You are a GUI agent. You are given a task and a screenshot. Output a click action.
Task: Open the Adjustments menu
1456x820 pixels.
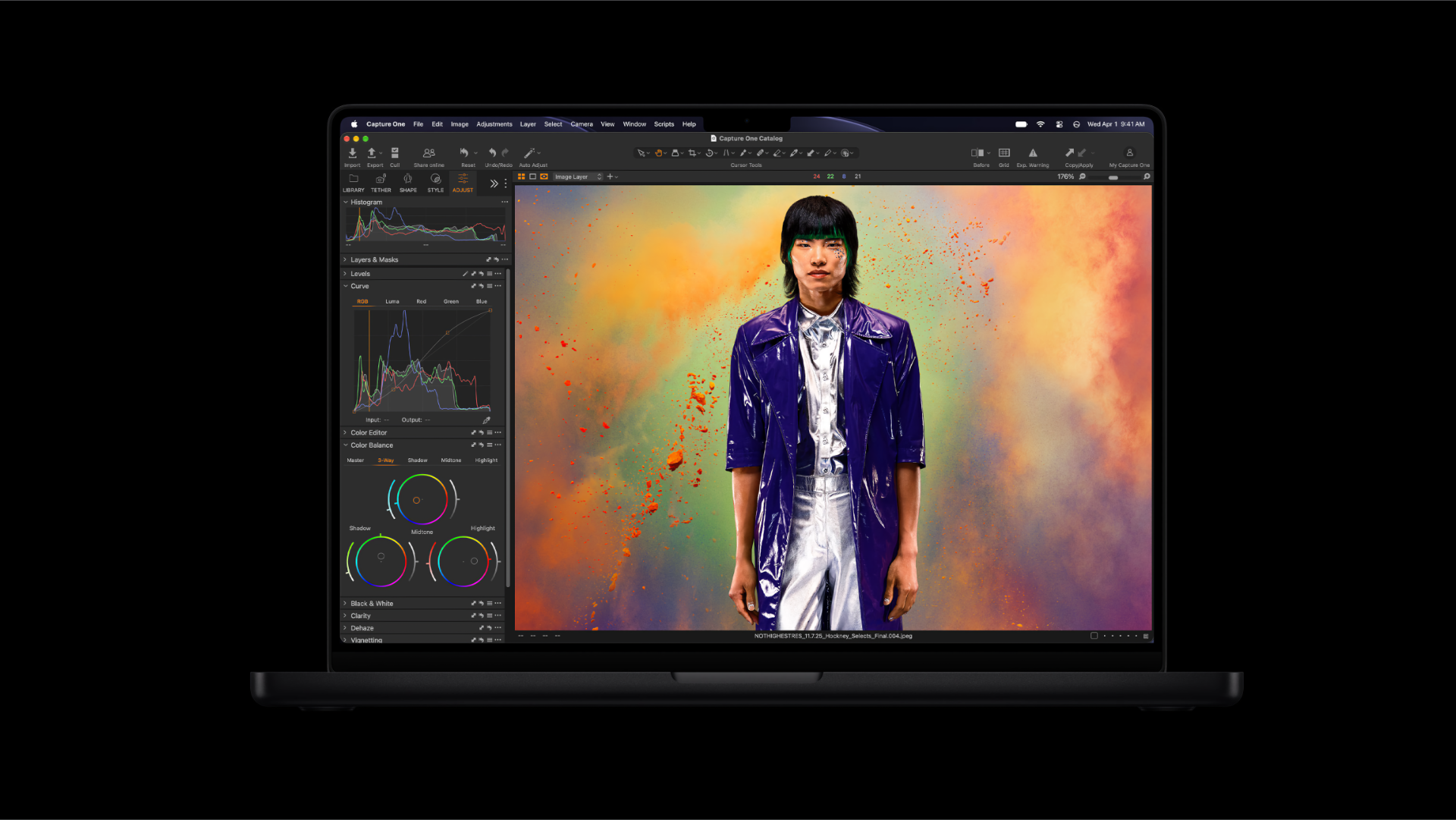tap(494, 124)
